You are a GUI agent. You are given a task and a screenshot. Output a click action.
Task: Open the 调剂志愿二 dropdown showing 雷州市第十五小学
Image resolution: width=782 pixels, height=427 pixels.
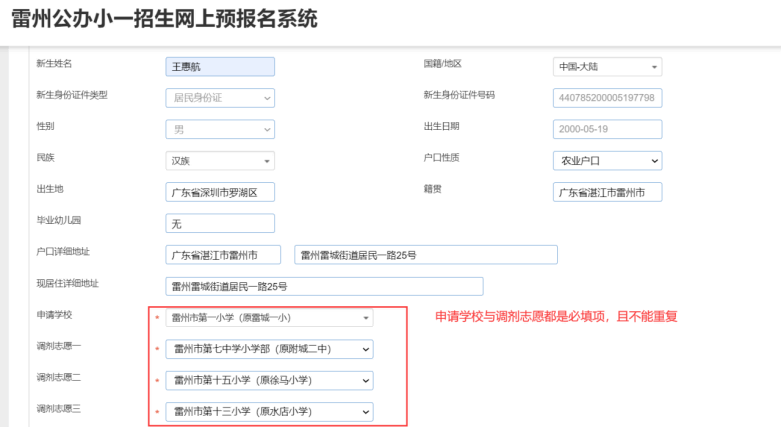coord(269,381)
